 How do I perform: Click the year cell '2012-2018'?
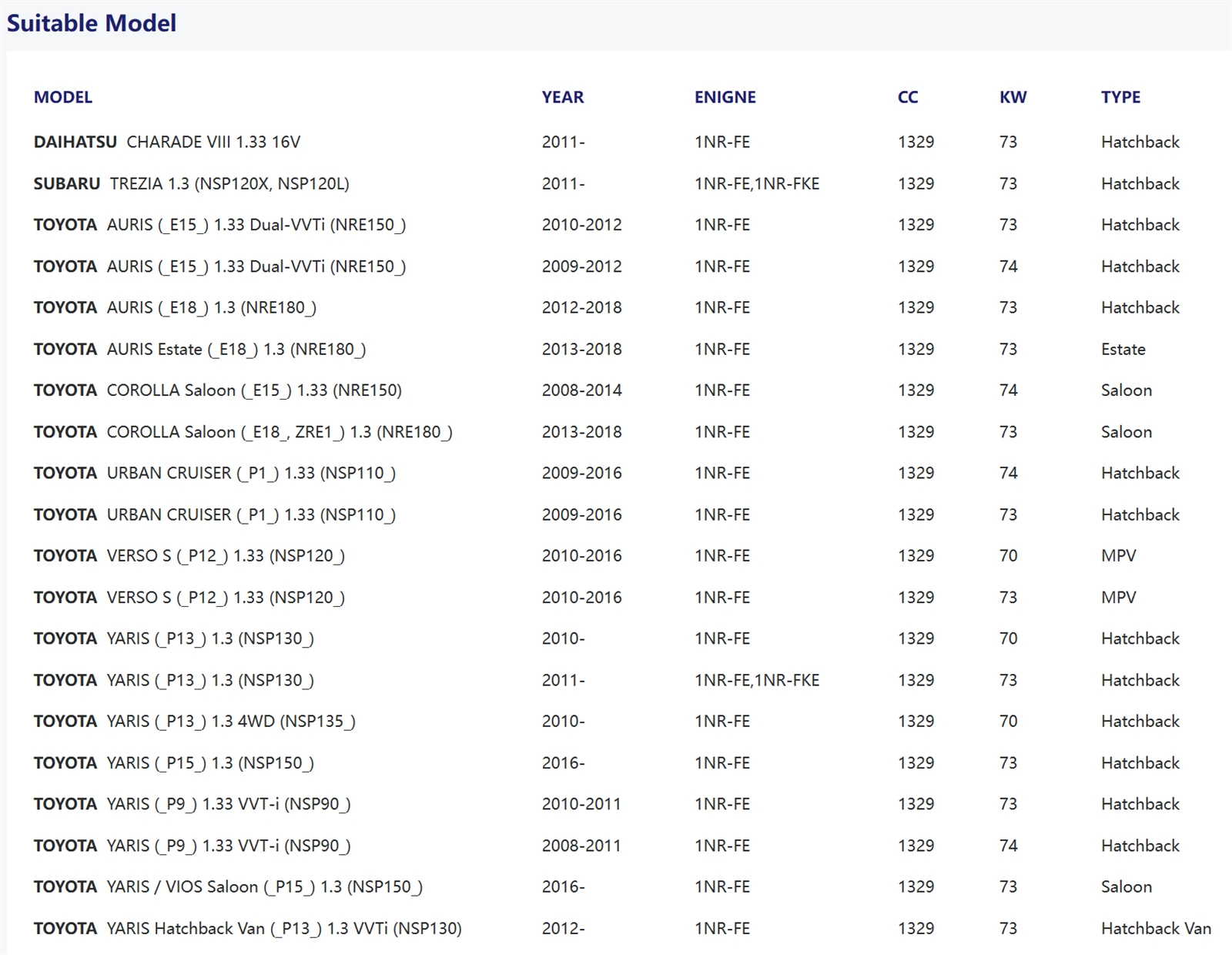pyautogui.click(x=582, y=307)
